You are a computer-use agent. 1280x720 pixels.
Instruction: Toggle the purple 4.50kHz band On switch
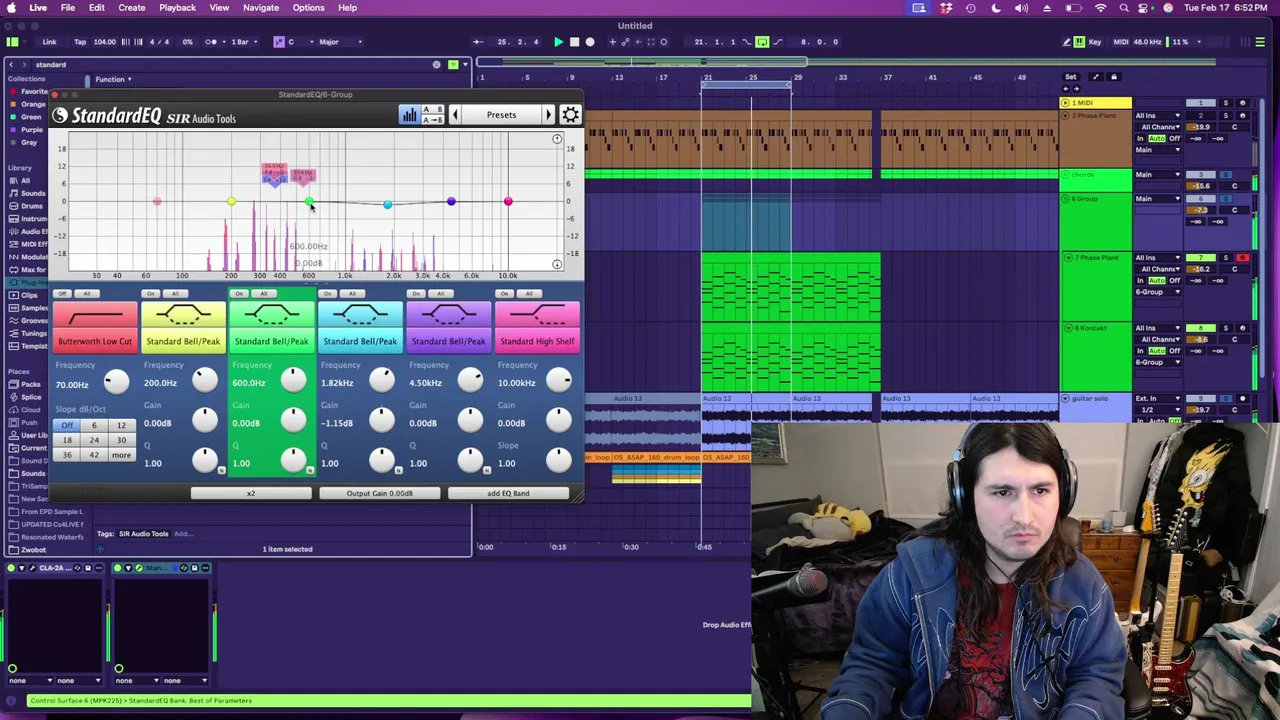415,294
